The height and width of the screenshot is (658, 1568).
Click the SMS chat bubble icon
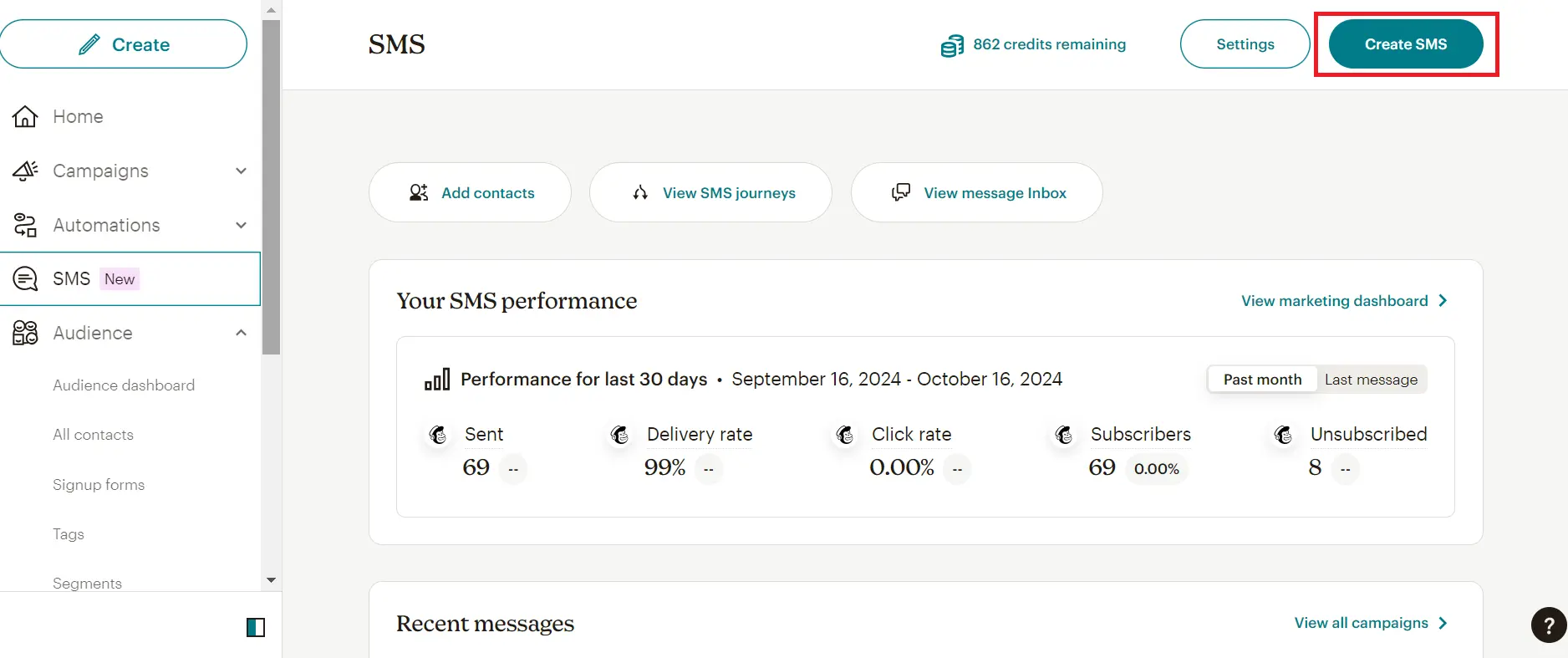(x=25, y=278)
